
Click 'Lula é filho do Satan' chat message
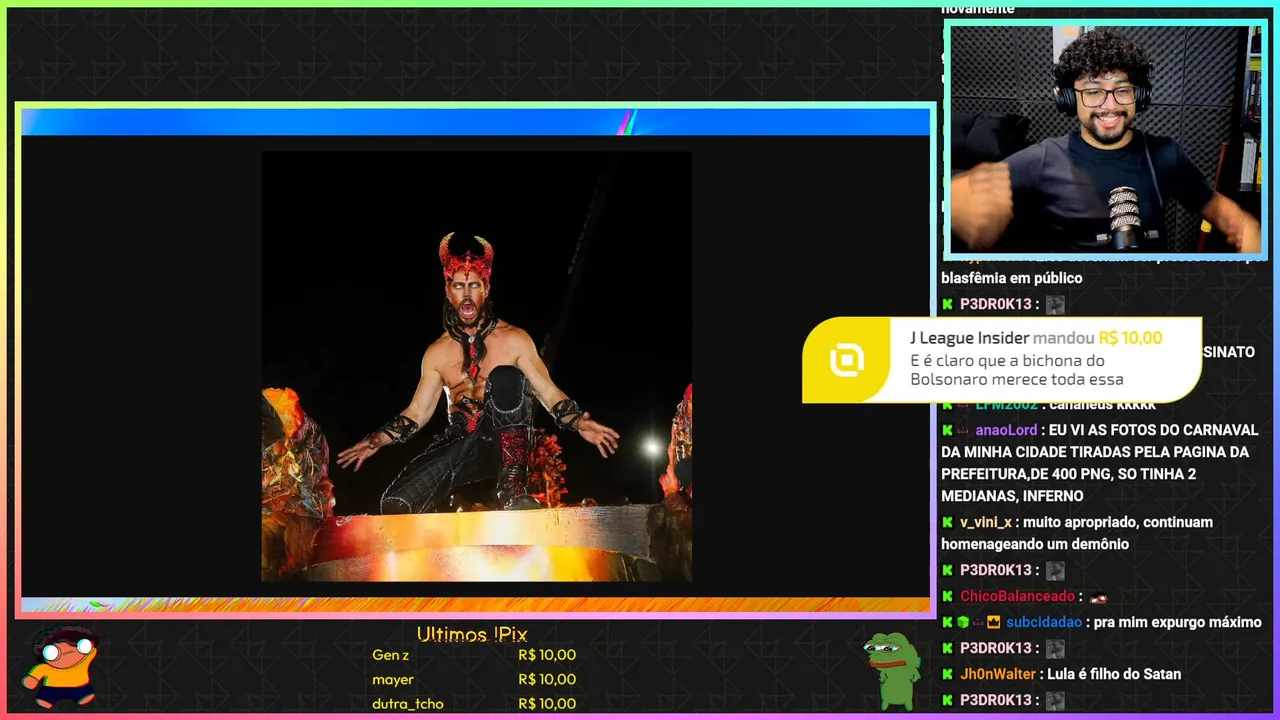pyautogui.click(x=1115, y=674)
